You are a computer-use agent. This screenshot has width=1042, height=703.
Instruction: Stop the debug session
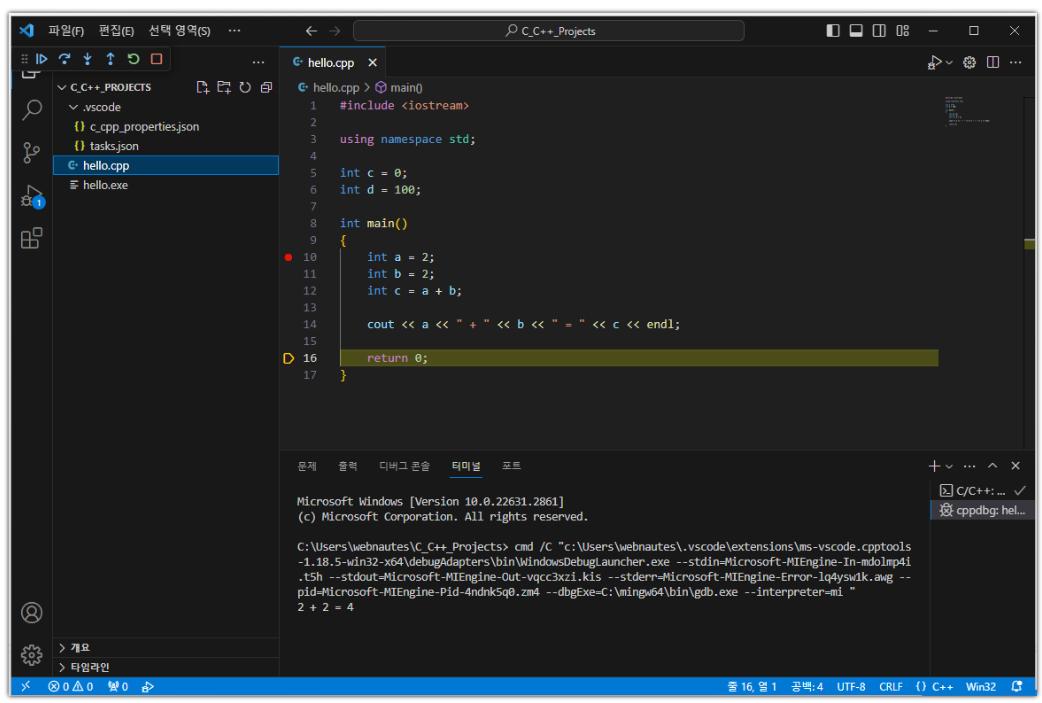click(x=157, y=59)
